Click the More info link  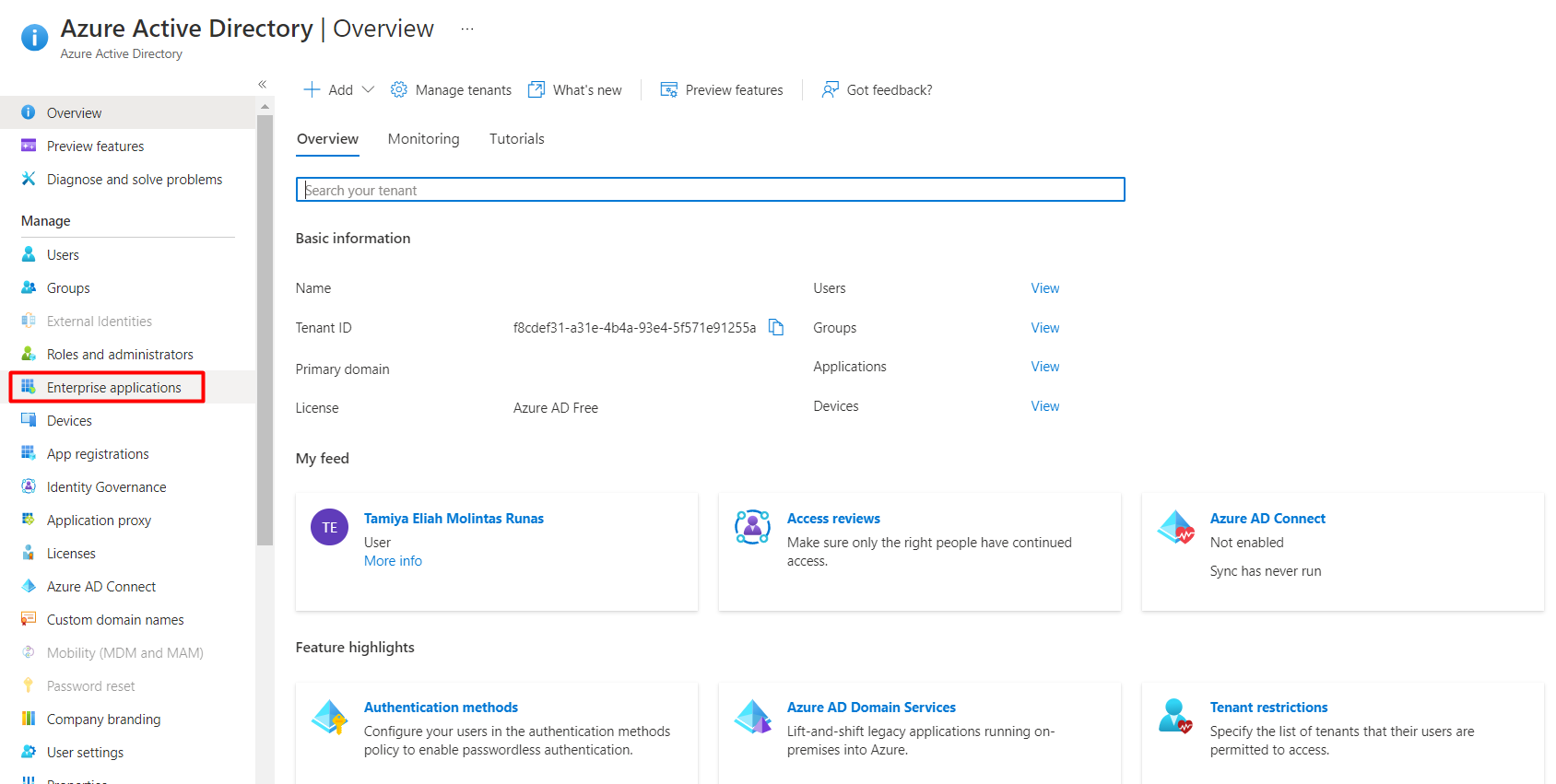point(393,561)
